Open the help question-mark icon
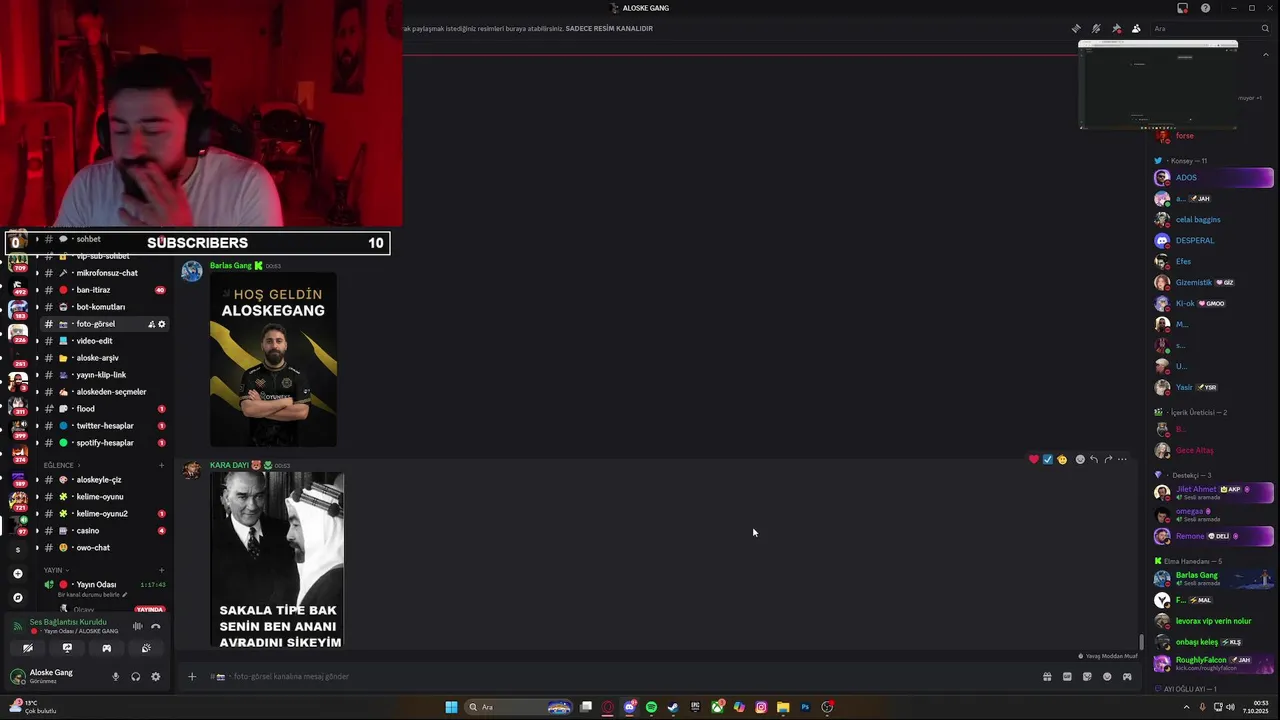Image resolution: width=1280 pixels, height=720 pixels. click(x=1205, y=8)
